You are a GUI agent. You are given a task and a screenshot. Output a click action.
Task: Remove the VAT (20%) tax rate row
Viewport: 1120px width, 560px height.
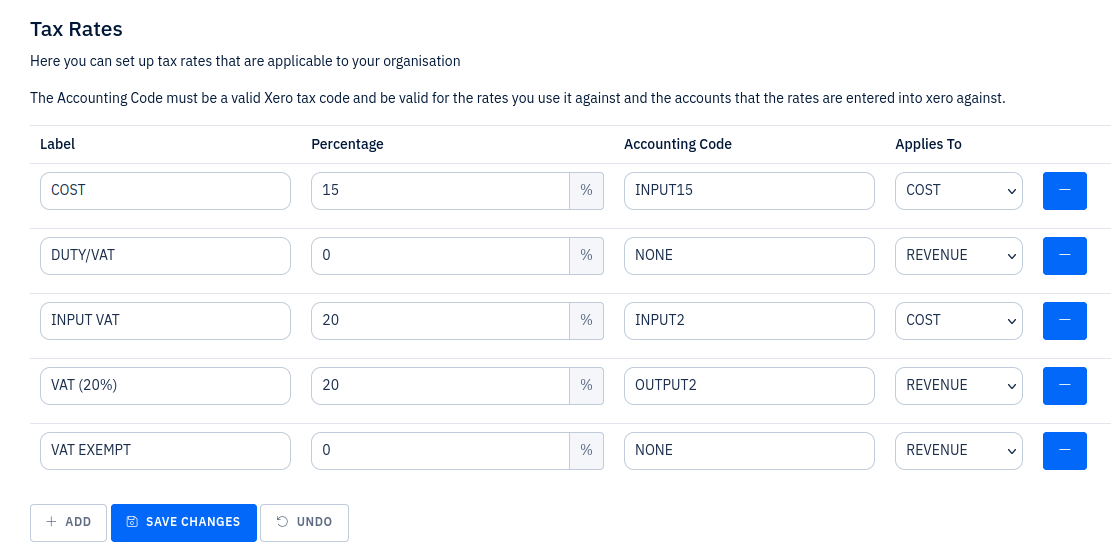coord(1064,386)
